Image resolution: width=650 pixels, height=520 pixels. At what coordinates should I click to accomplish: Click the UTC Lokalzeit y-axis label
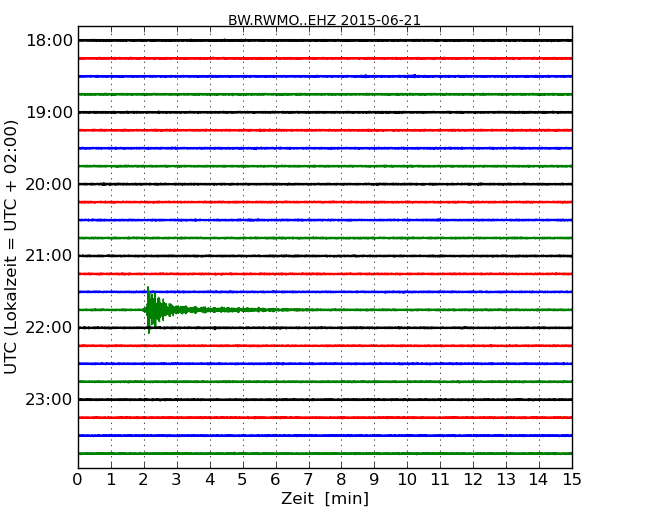[11, 247]
